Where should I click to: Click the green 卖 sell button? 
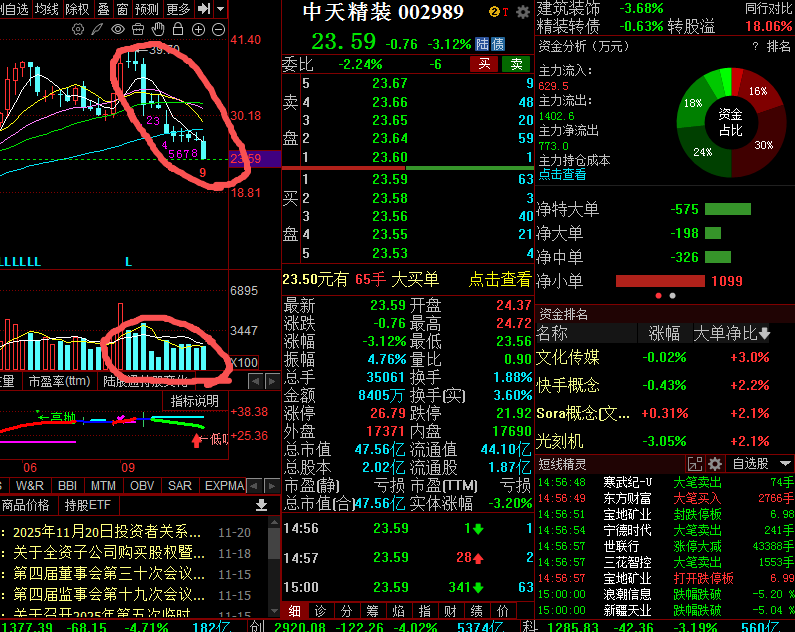coord(516,64)
